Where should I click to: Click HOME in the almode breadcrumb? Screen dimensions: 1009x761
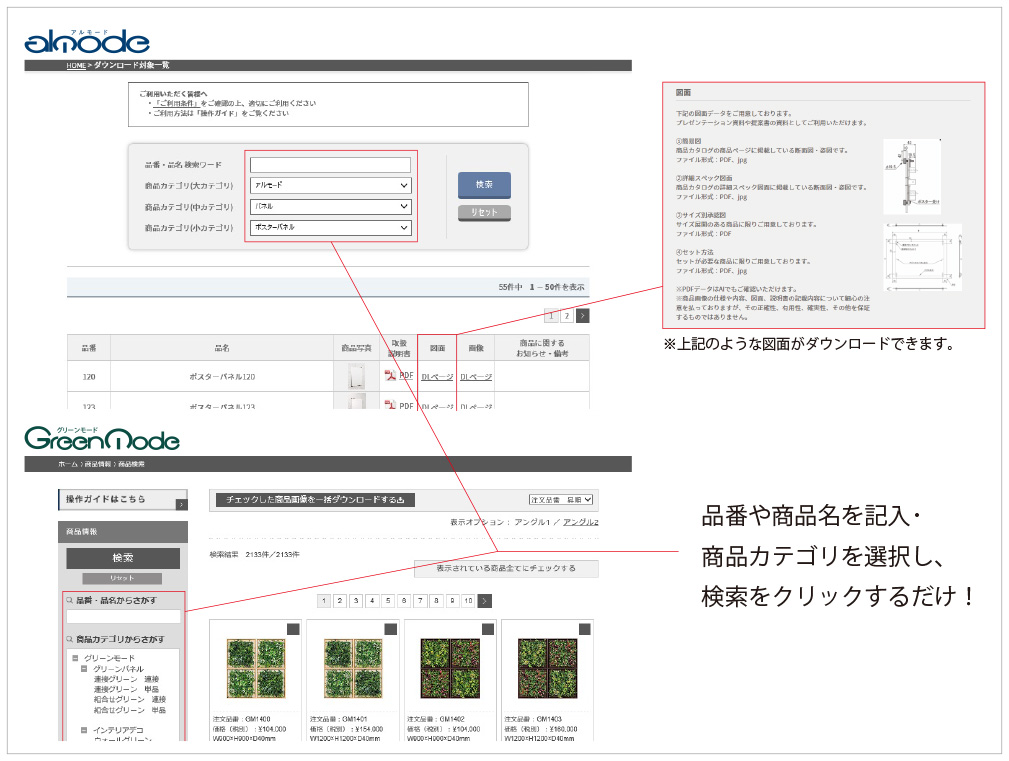point(76,65)
